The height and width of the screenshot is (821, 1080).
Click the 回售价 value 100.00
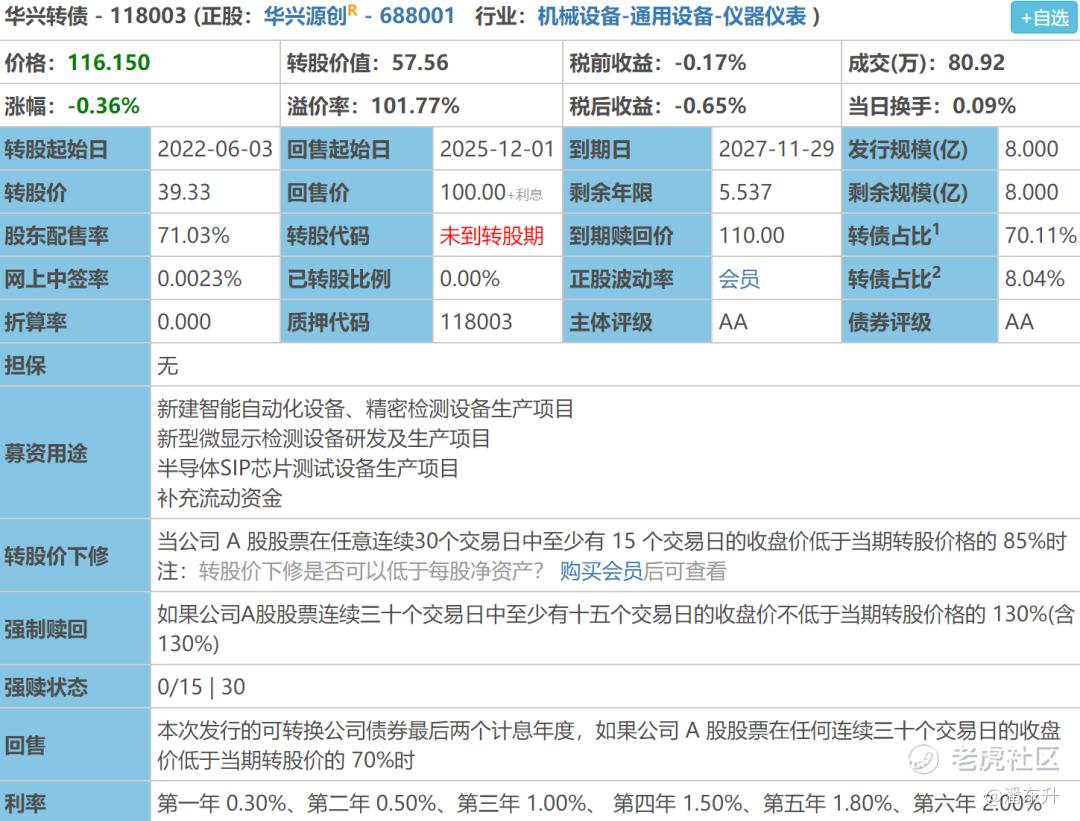click(x=472, y=192)
